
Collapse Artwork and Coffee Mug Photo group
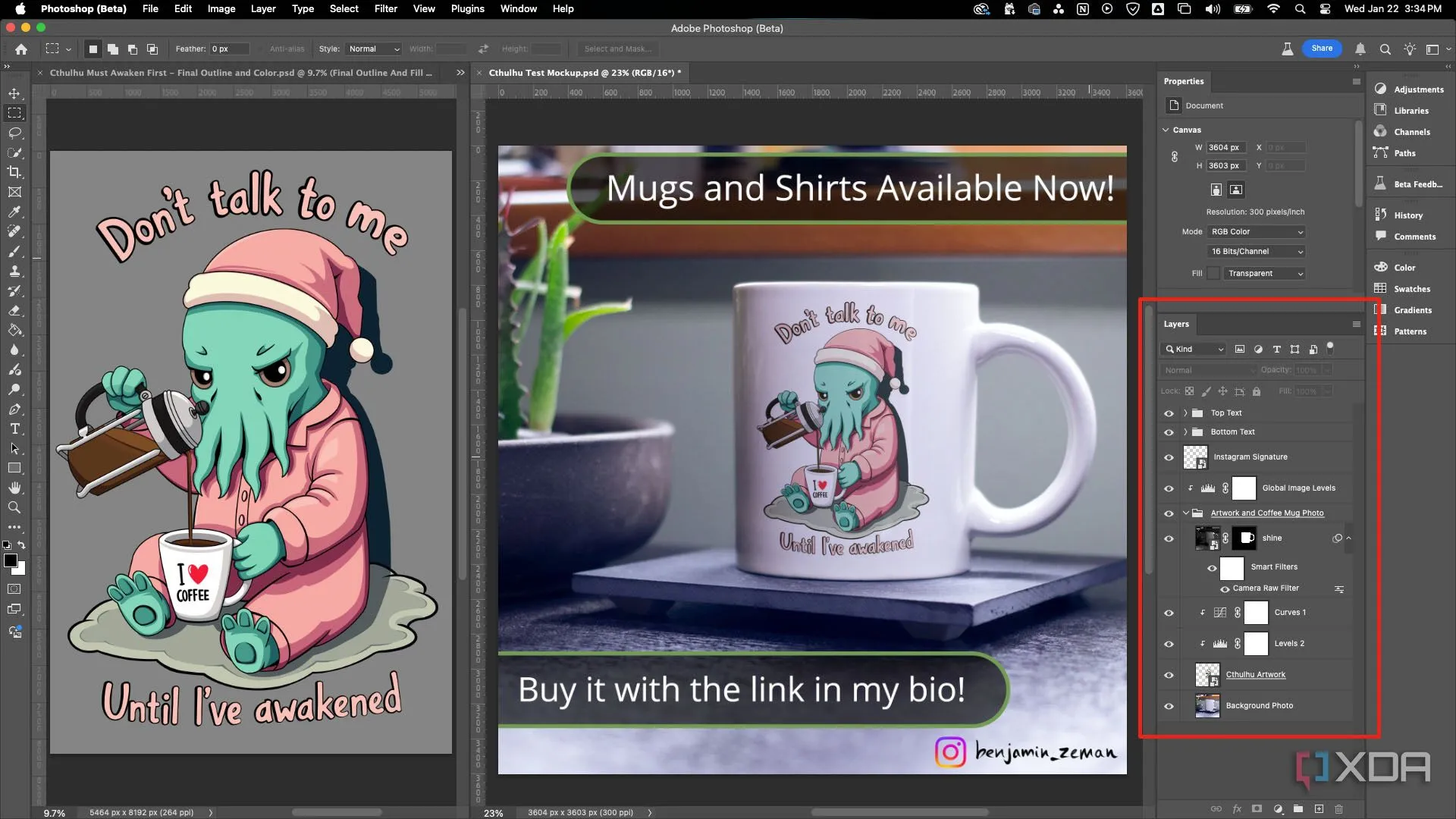[x=1186, y=513]
